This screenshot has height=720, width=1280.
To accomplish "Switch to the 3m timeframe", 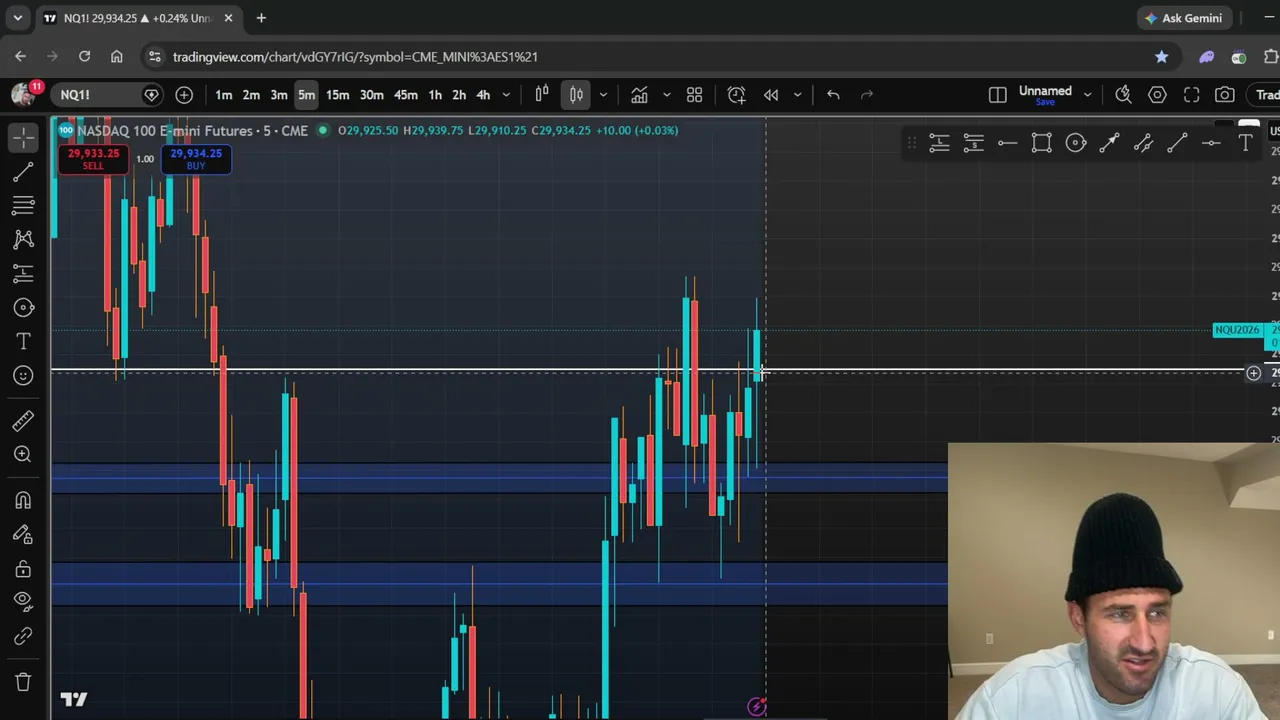I will [x=279, y=95].
